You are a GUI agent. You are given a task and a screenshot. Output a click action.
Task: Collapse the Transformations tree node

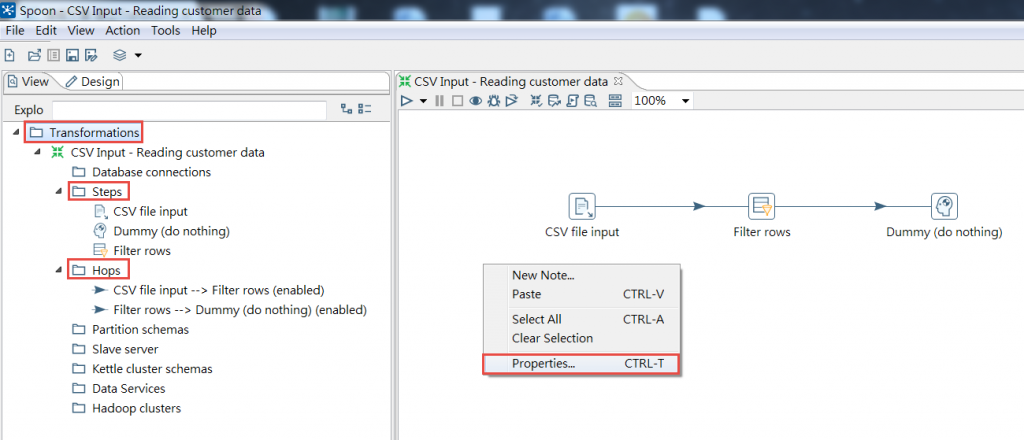16,133
